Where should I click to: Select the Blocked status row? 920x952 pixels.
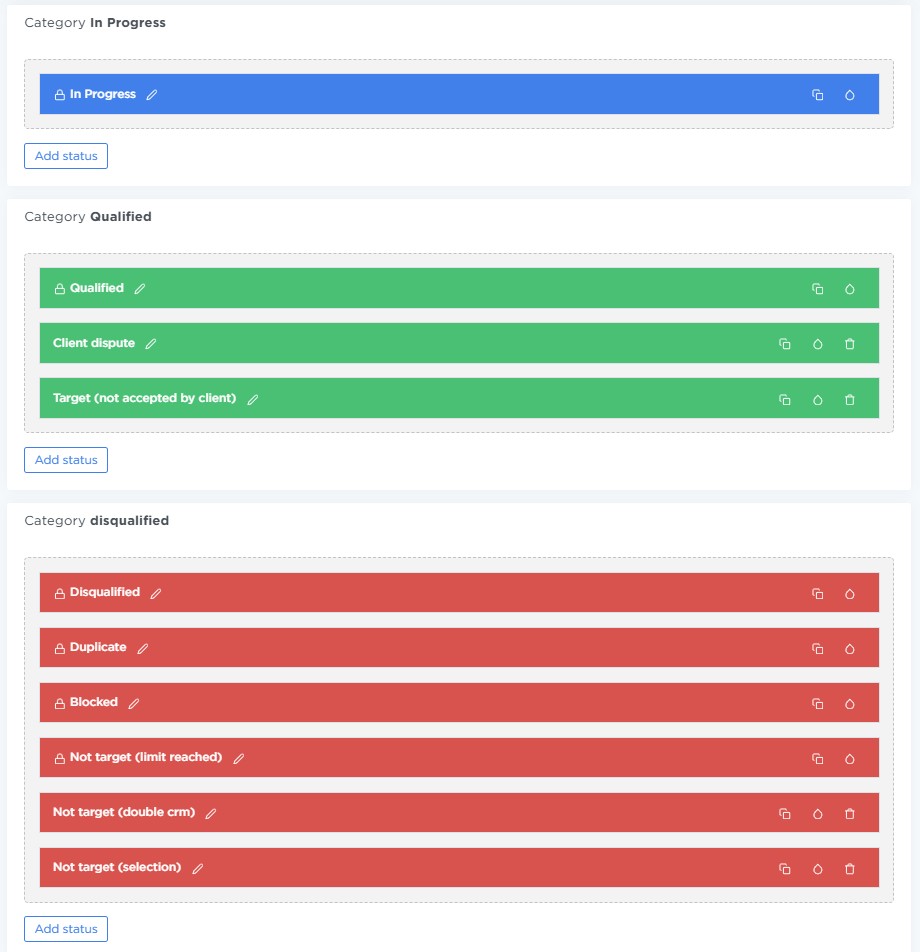pyautogui.click(x=450, y=703)
